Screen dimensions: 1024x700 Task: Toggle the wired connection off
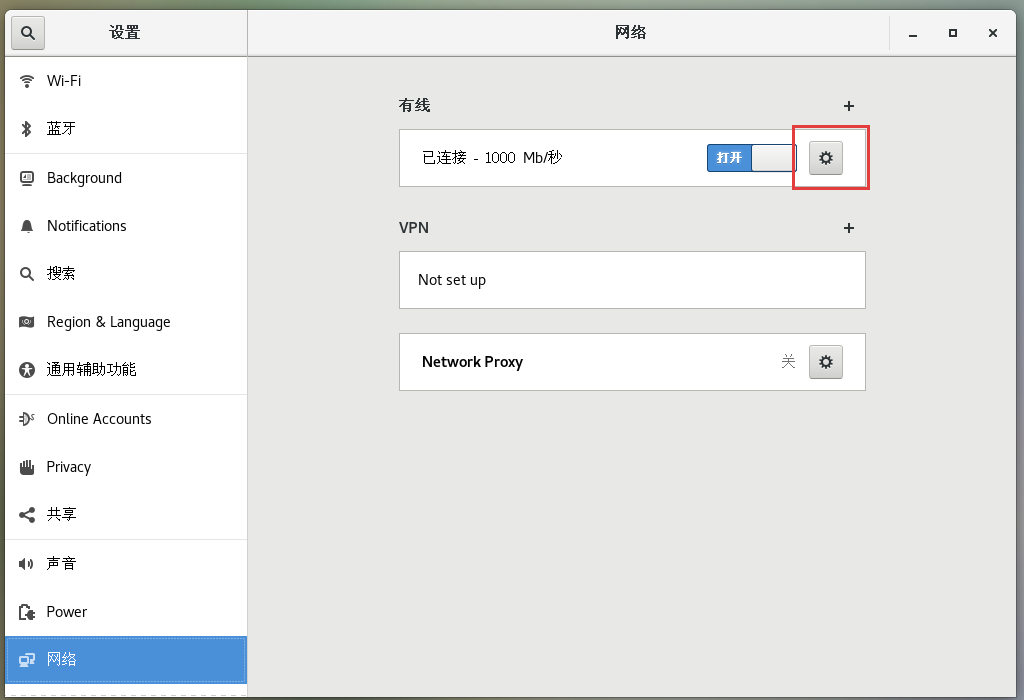750,157
